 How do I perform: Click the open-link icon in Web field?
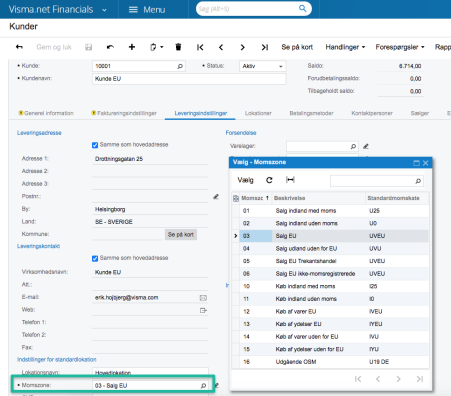(x=203, y=310)
